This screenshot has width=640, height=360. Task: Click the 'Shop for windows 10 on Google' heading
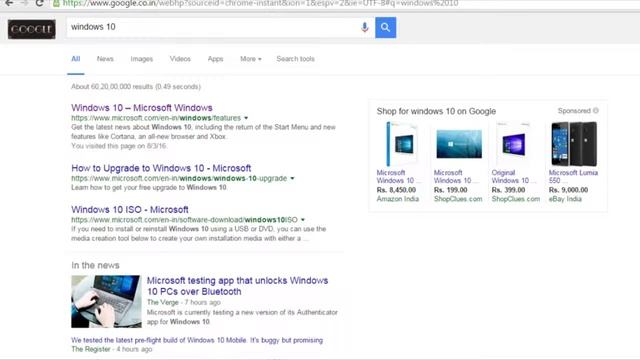[x=436, y=111]
